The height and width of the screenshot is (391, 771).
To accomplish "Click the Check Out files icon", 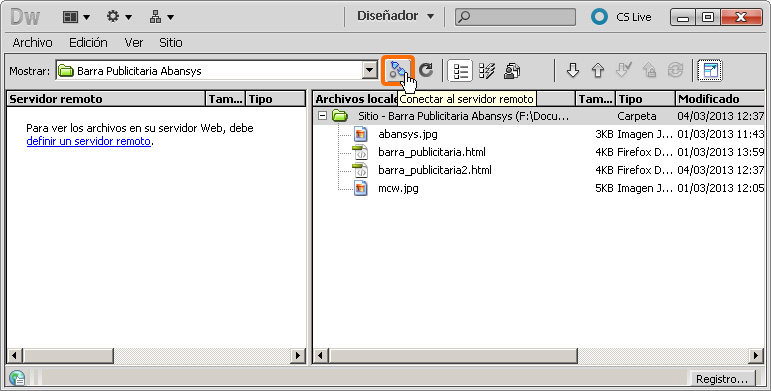I will pos(623,71).
